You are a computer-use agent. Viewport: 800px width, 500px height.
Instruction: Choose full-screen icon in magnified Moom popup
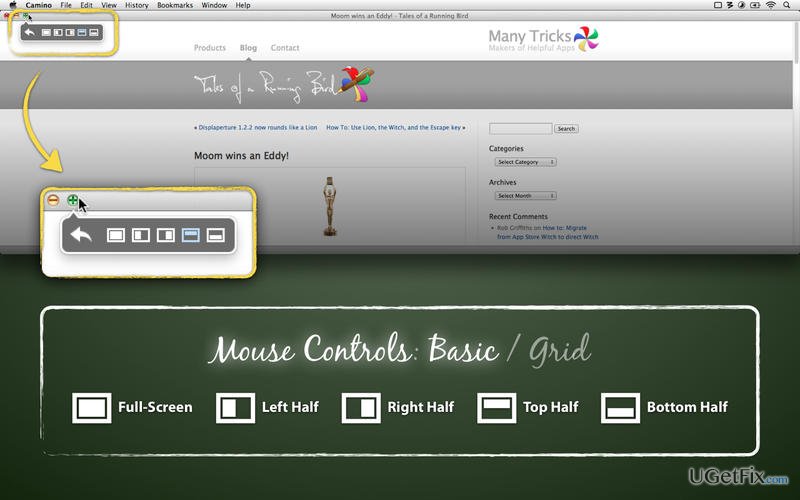(x=116, y=235)
